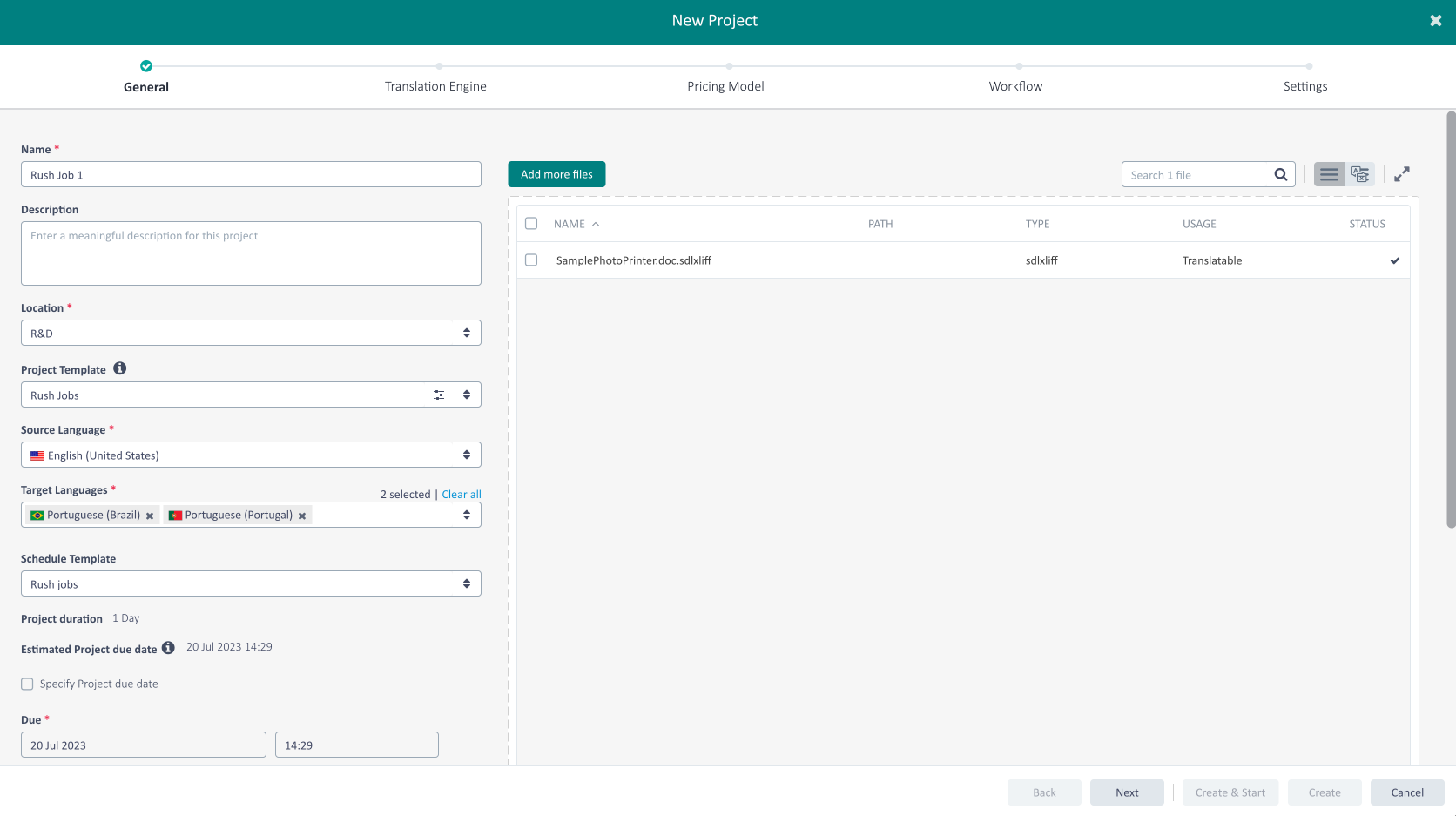Check the select-all files header checkbox
The image size is (1456, 816).
[531, 224]
